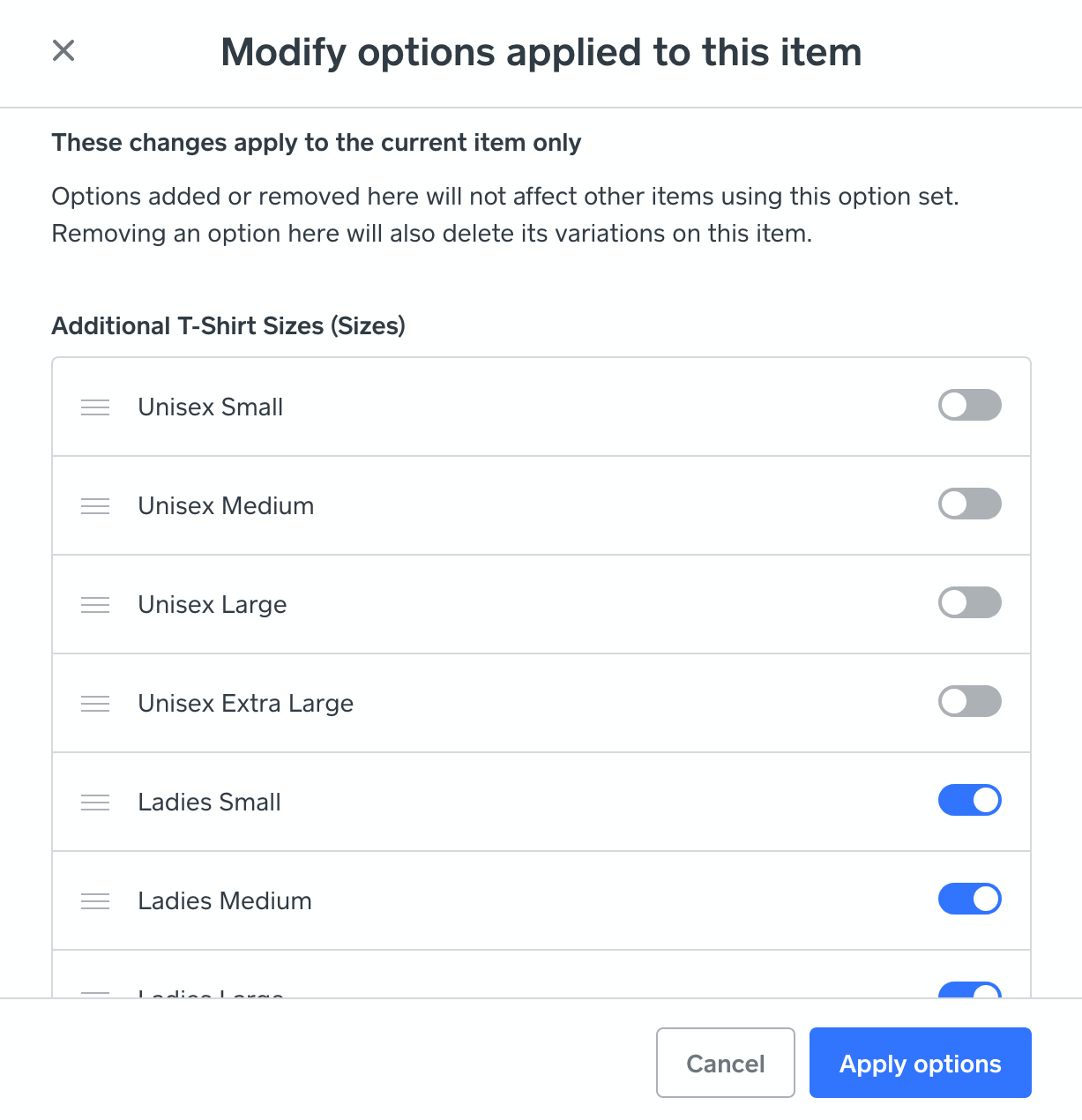Enable the Unisex Large size option
1082x1120 pixels.
(970, 602)
